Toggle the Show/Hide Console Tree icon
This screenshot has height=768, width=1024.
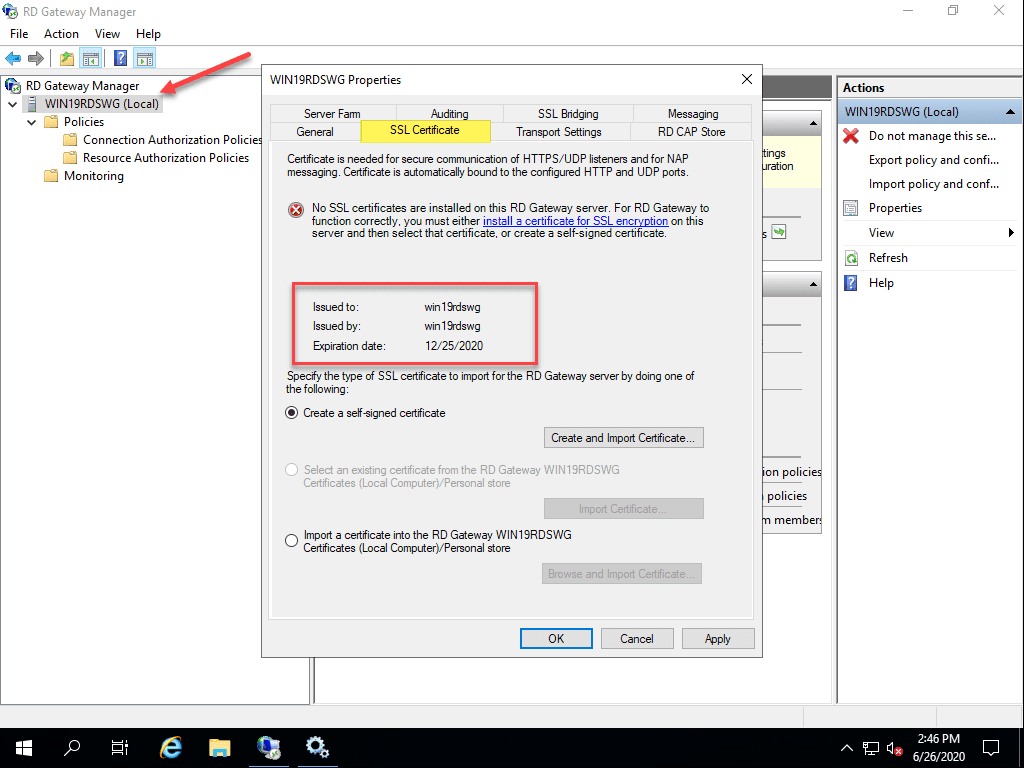tap(90, 59)
